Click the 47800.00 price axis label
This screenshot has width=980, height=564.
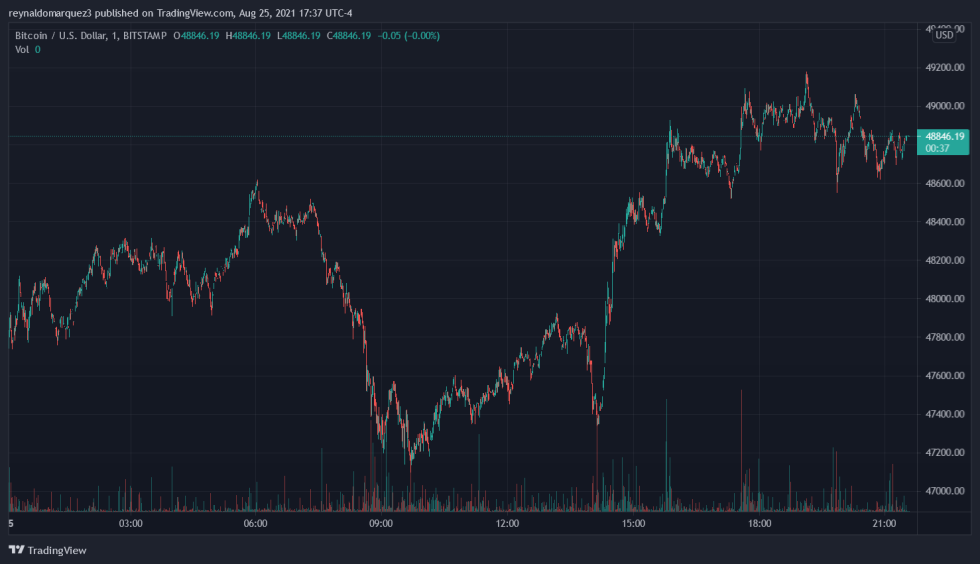tap(944, 337)
